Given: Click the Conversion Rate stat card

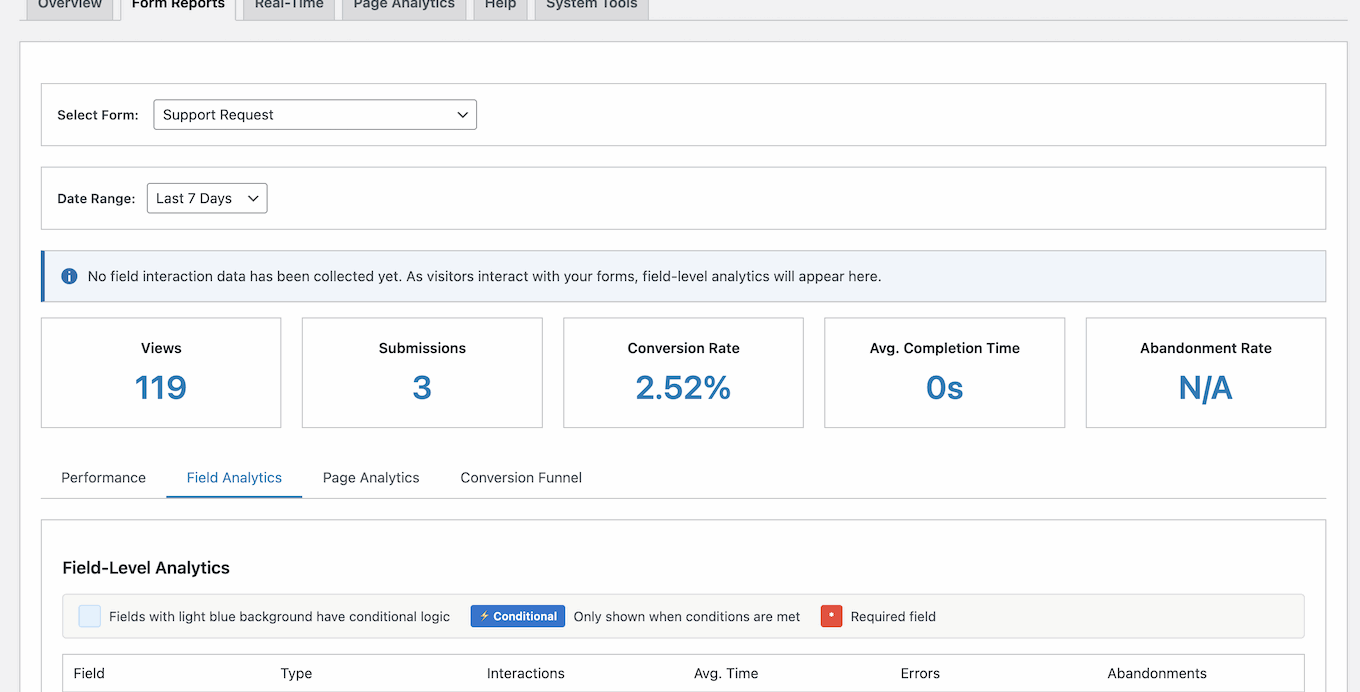Looking at the screenshot, I should pyautogui.click(x=683, y=373).
